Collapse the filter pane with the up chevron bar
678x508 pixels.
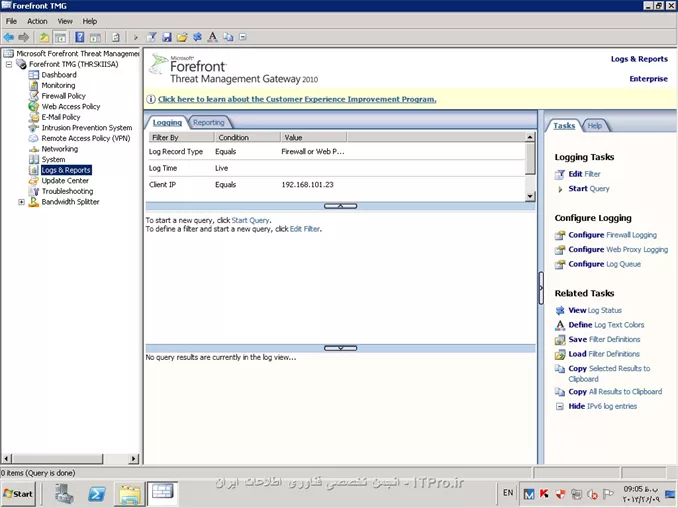340,206
